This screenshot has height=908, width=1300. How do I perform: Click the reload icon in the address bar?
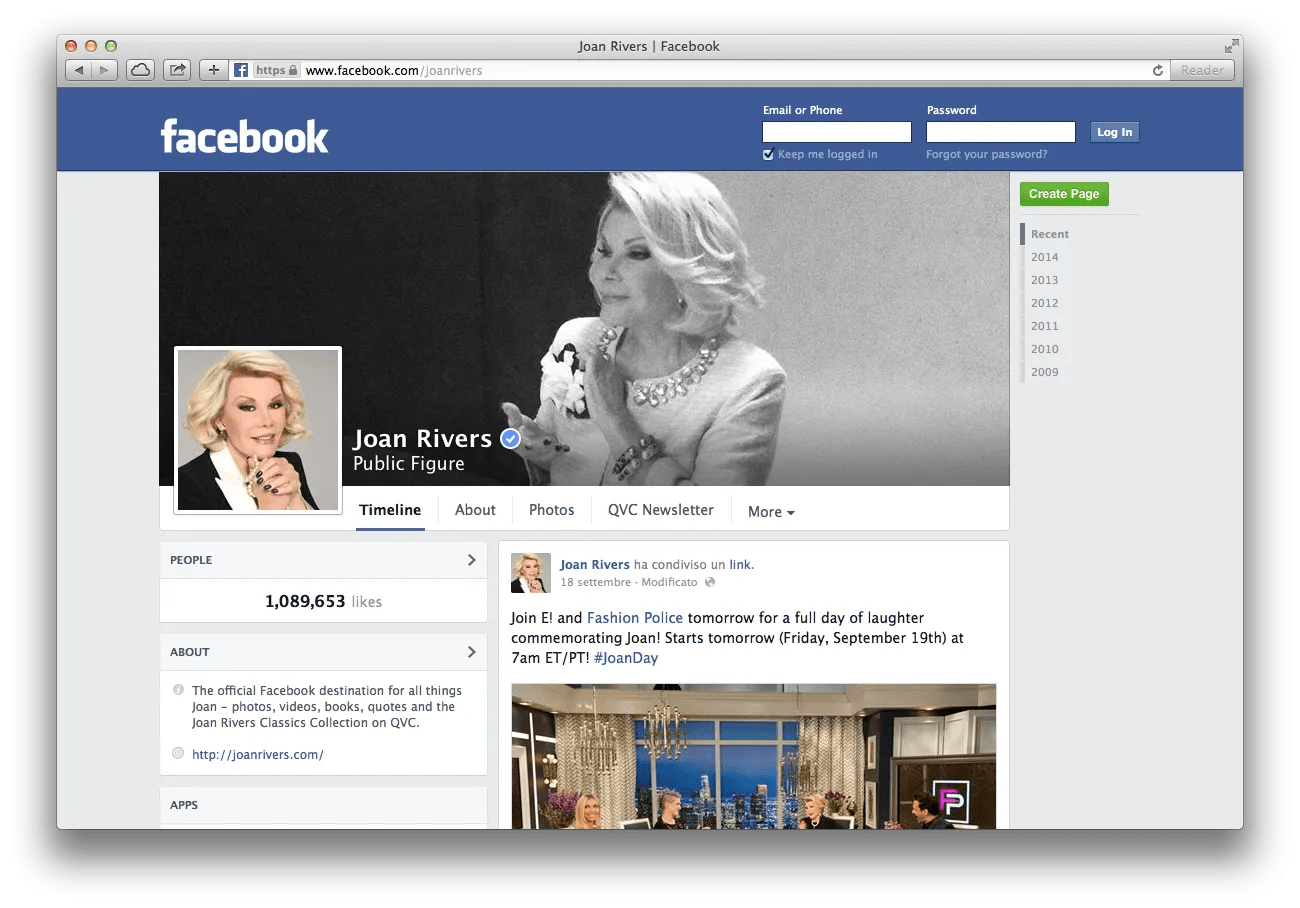coord(1157,70)
